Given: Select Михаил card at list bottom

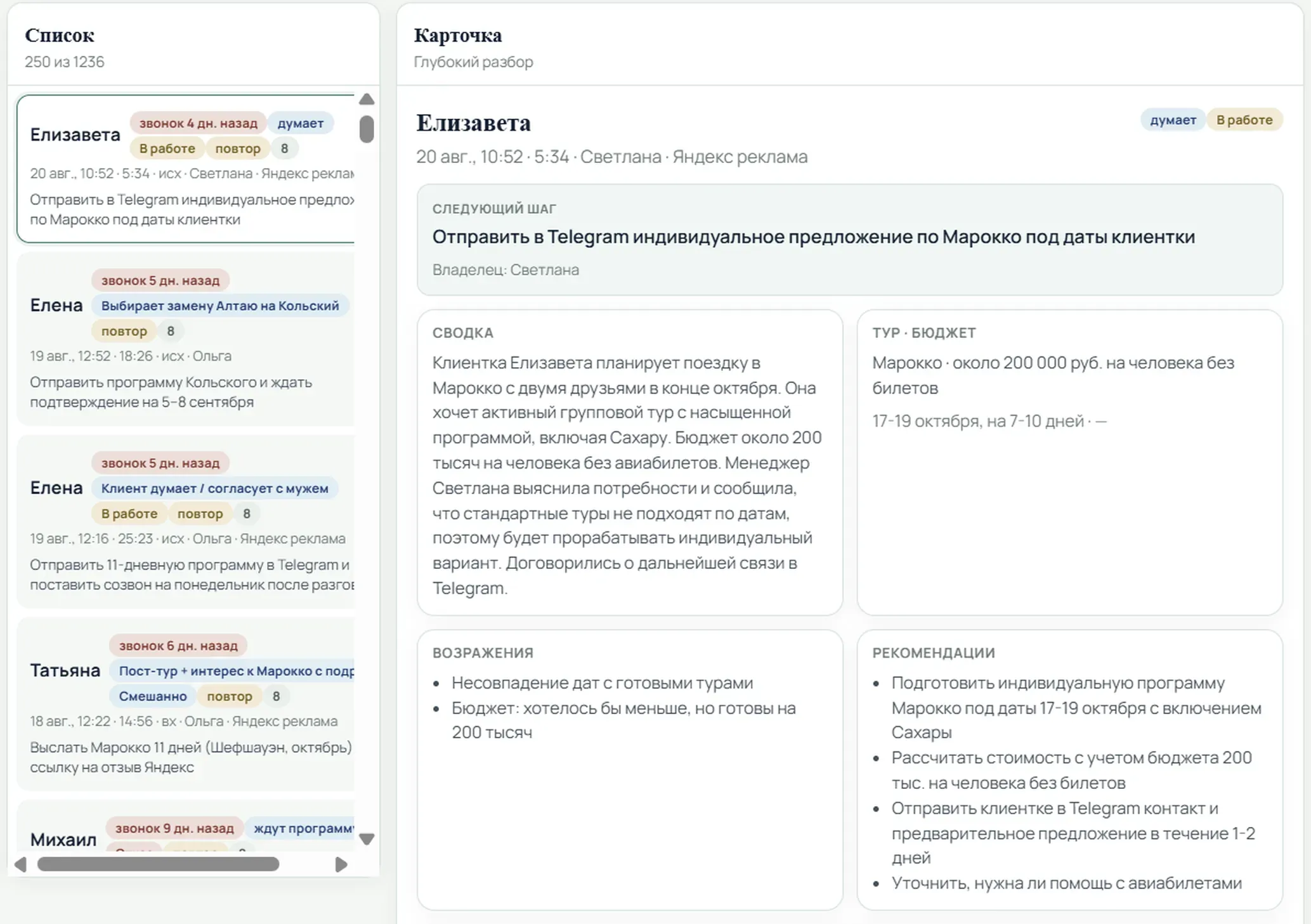Looking at the screenshot, I should [186, 826].
